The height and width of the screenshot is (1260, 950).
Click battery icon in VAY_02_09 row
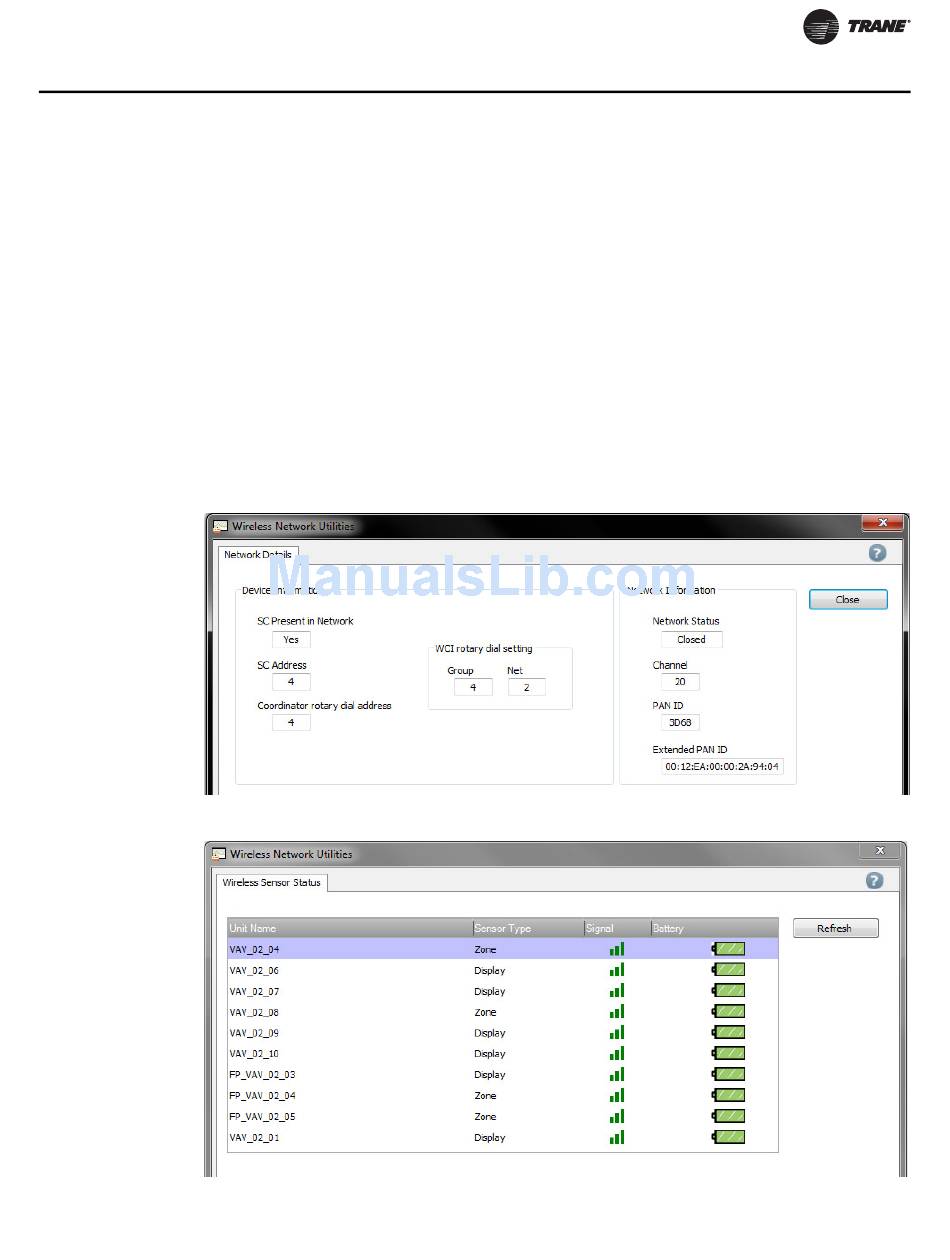pos(729,1033)
